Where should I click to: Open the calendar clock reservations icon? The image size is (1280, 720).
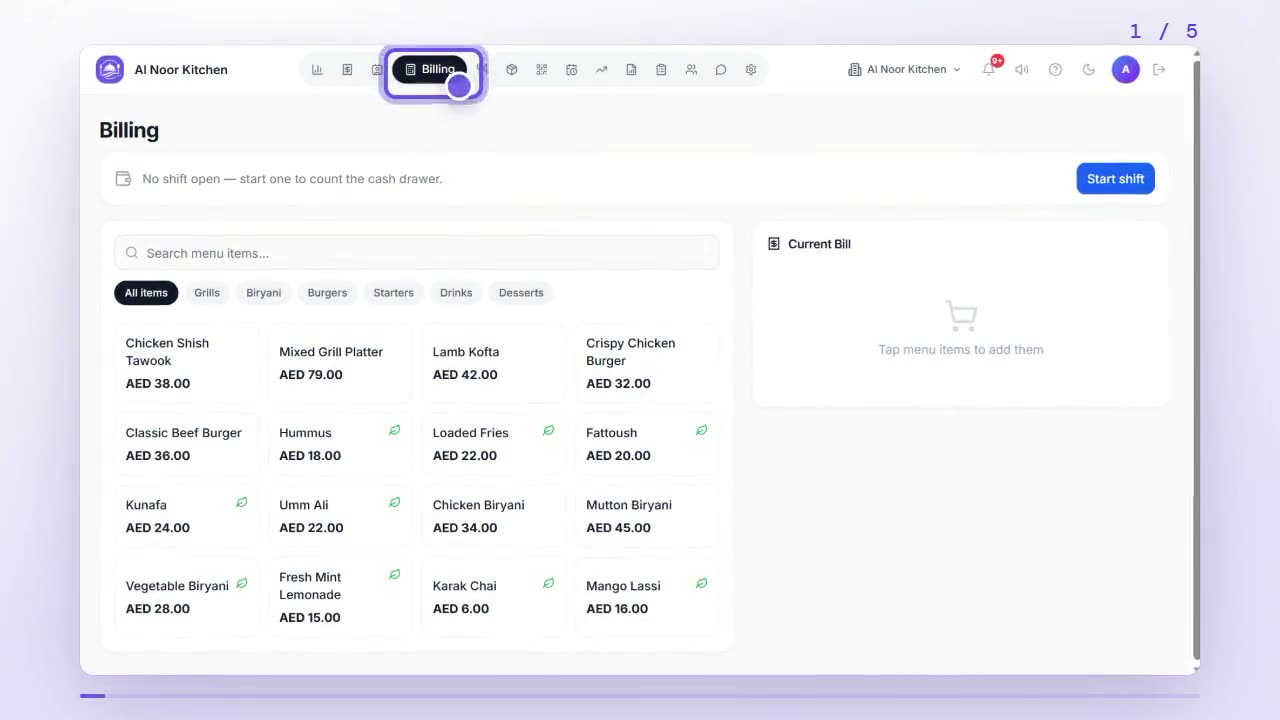(571, 70)
